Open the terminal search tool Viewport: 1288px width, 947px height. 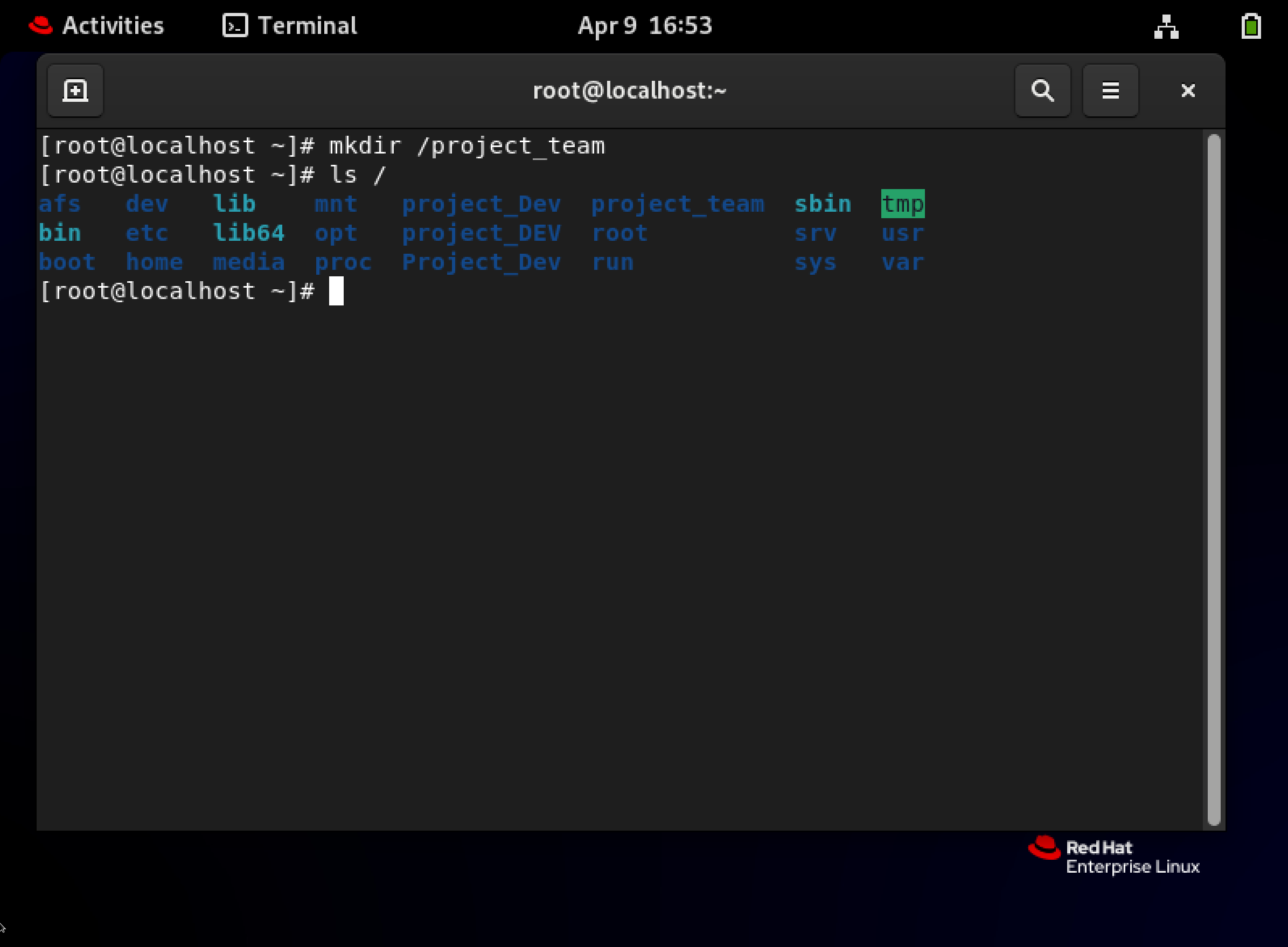1042,90
